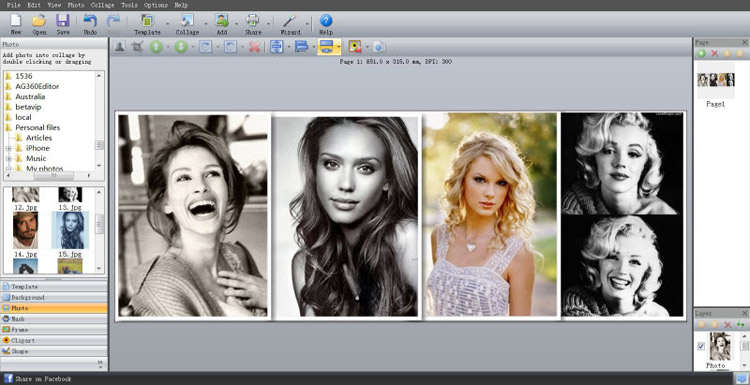The height and width of the screenshot is (385, 750).
Task: Click the remove photo picture icon
Action: tap(354, 46)
